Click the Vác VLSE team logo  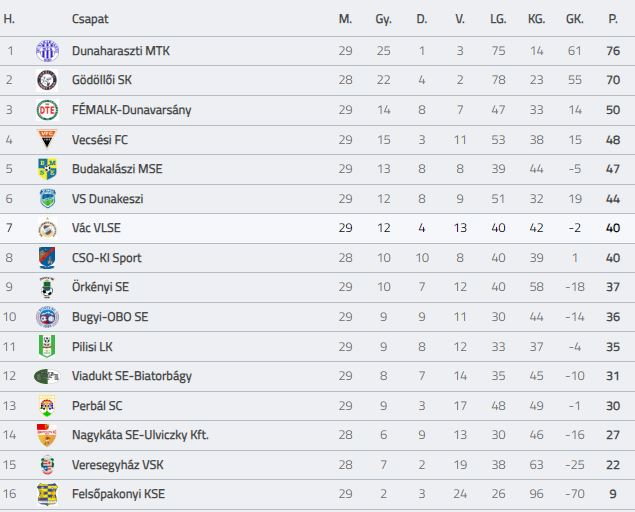tap(47, 228)
